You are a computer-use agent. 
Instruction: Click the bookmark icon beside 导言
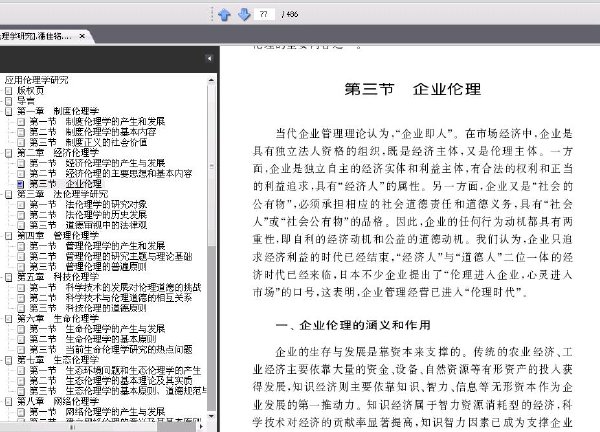click(x=8, y=101)
